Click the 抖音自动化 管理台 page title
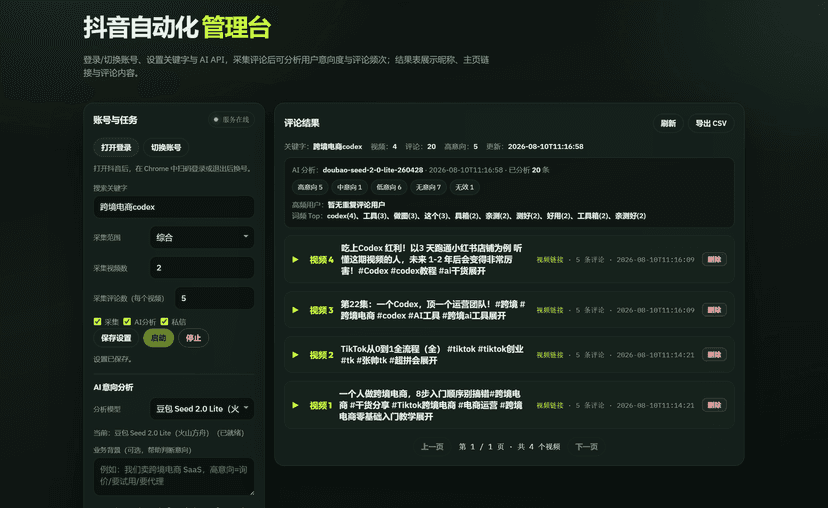 [x=177, y=27]
